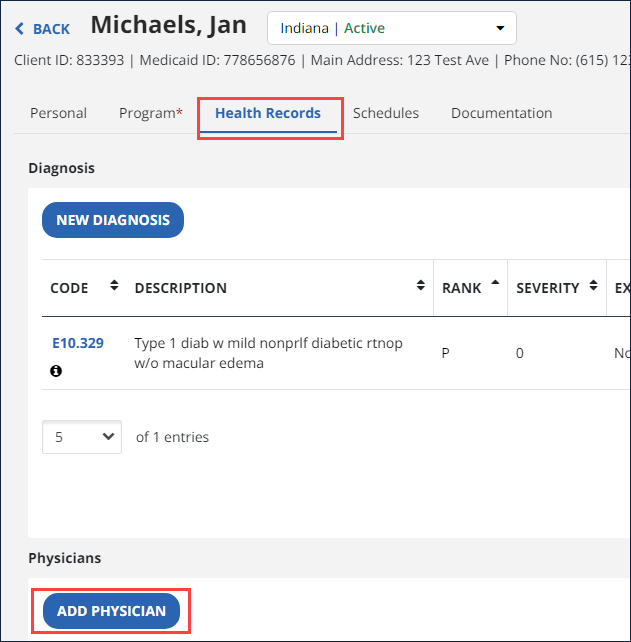Toggle the RANK column sort arrow
Screen dimensions: 631x642
pyautogui.click(x=493, y=287)
